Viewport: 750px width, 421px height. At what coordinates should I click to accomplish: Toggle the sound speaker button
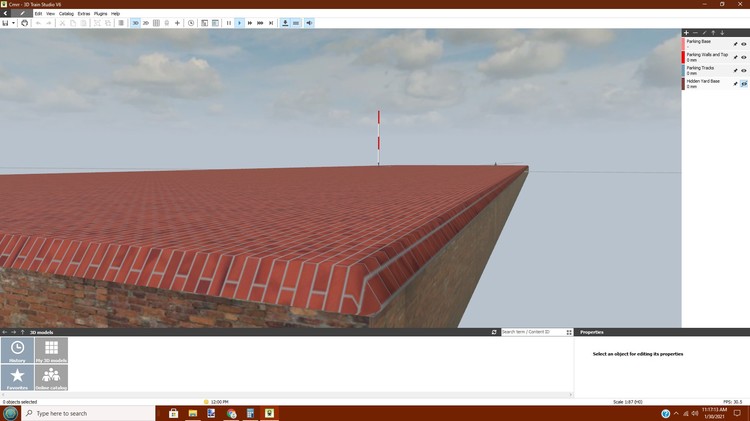pyautogui.click(x=309, y=23)
